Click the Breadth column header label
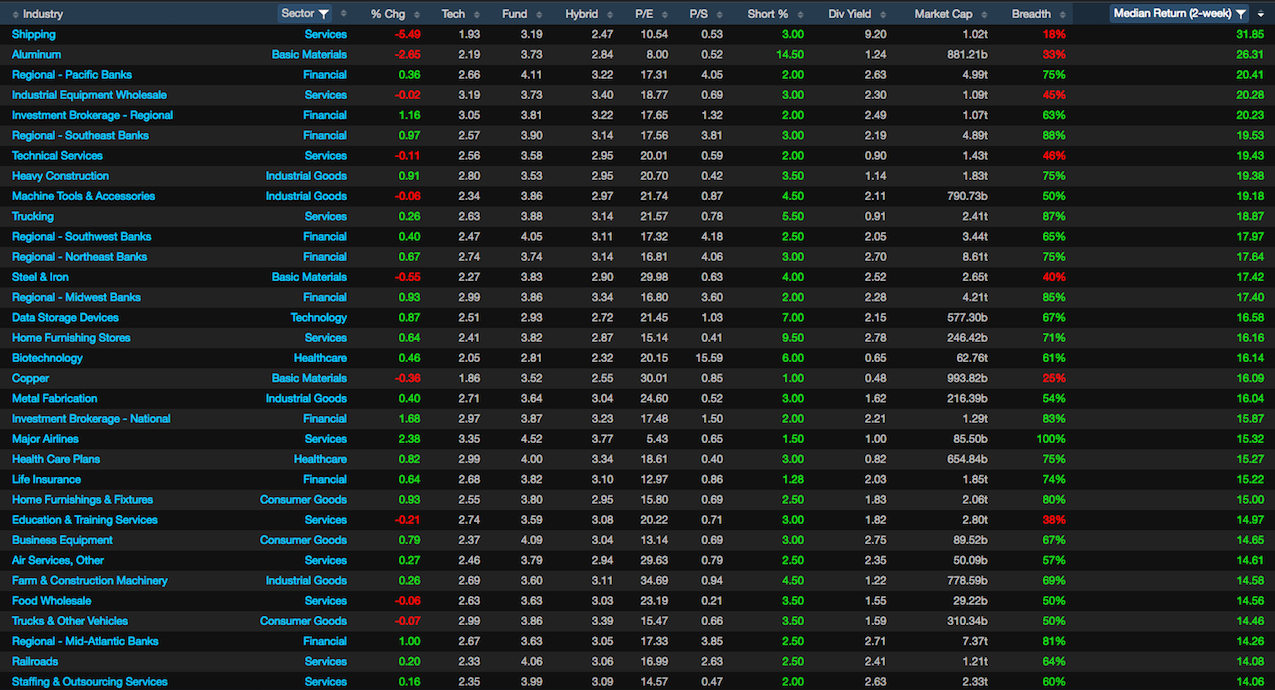This screenshot has width=1275, height=690. tap(1031, 14)
